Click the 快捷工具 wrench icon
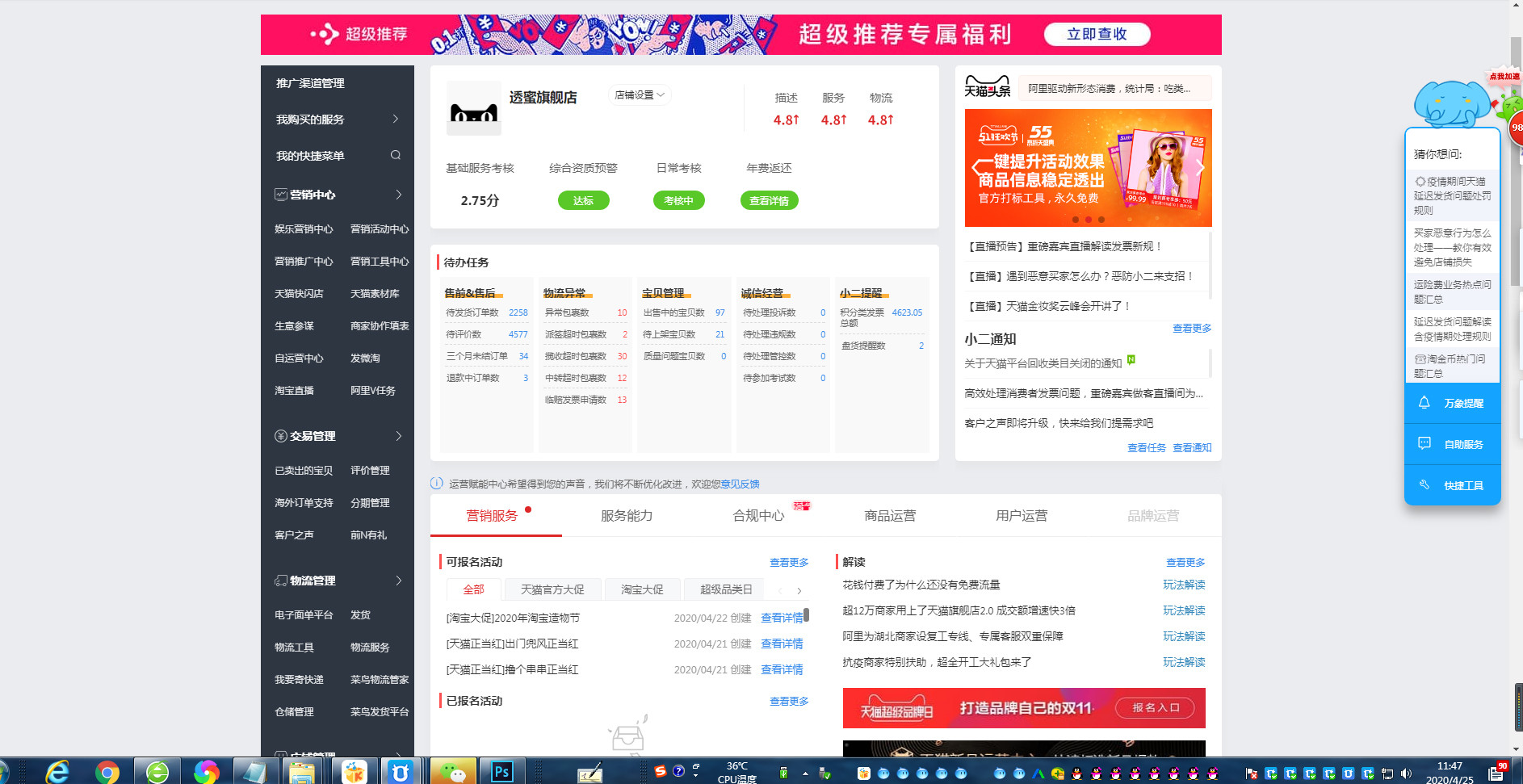The image size is (1523, 784). coord(1424,484)
